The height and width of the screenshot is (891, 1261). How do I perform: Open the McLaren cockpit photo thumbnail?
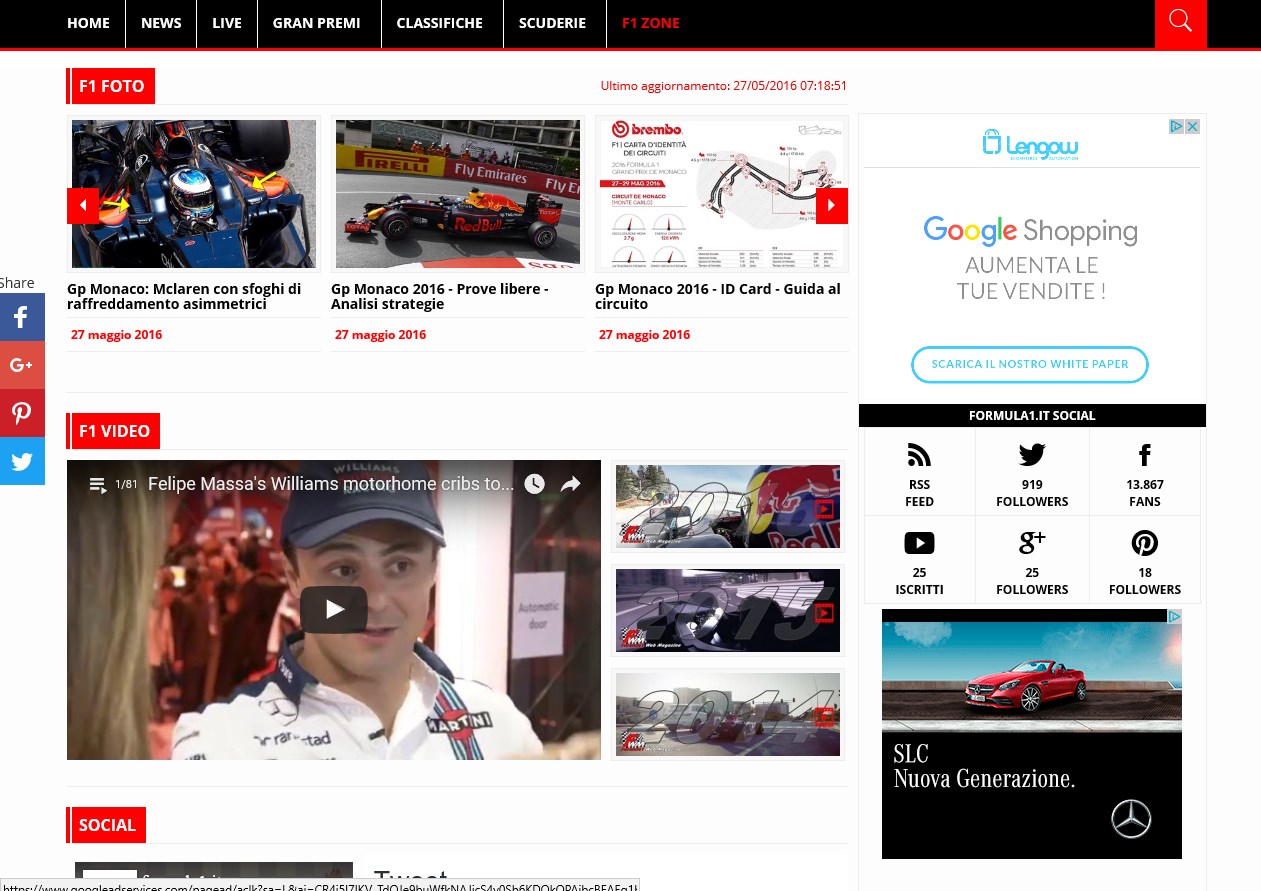tap(194, 194)
